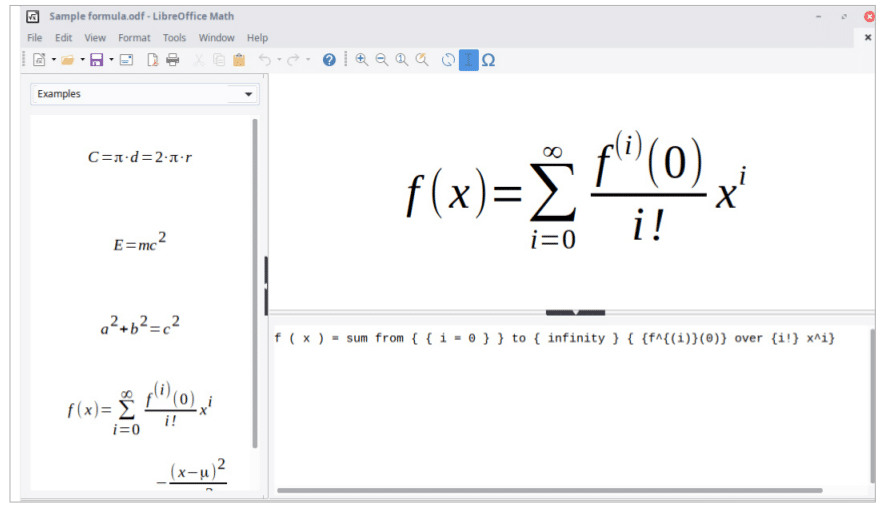Screen dimensions: 882x508
Task: Select the circle circumference example formula
Action: tap(139, 157)
